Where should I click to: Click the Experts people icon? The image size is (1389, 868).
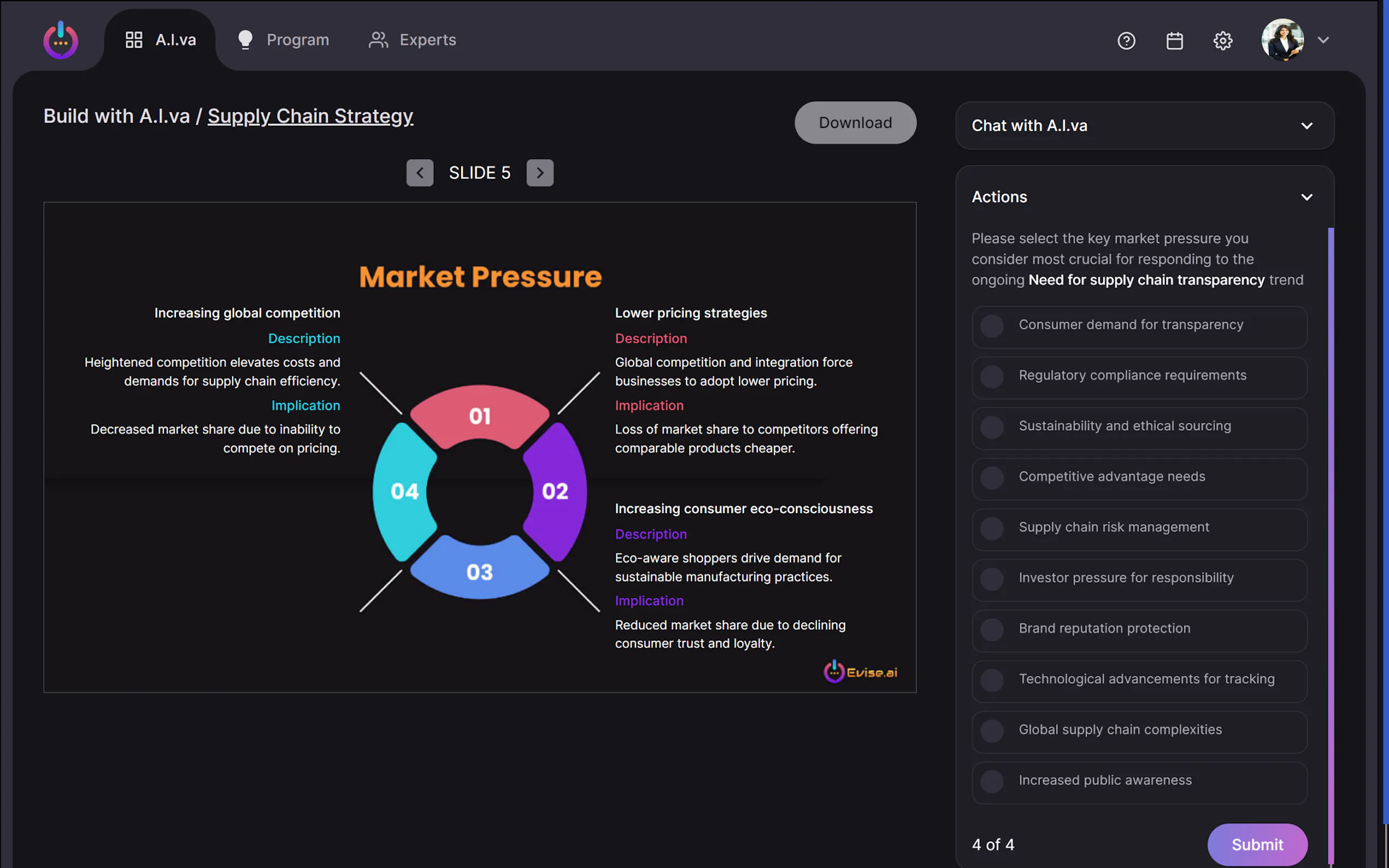378,40
